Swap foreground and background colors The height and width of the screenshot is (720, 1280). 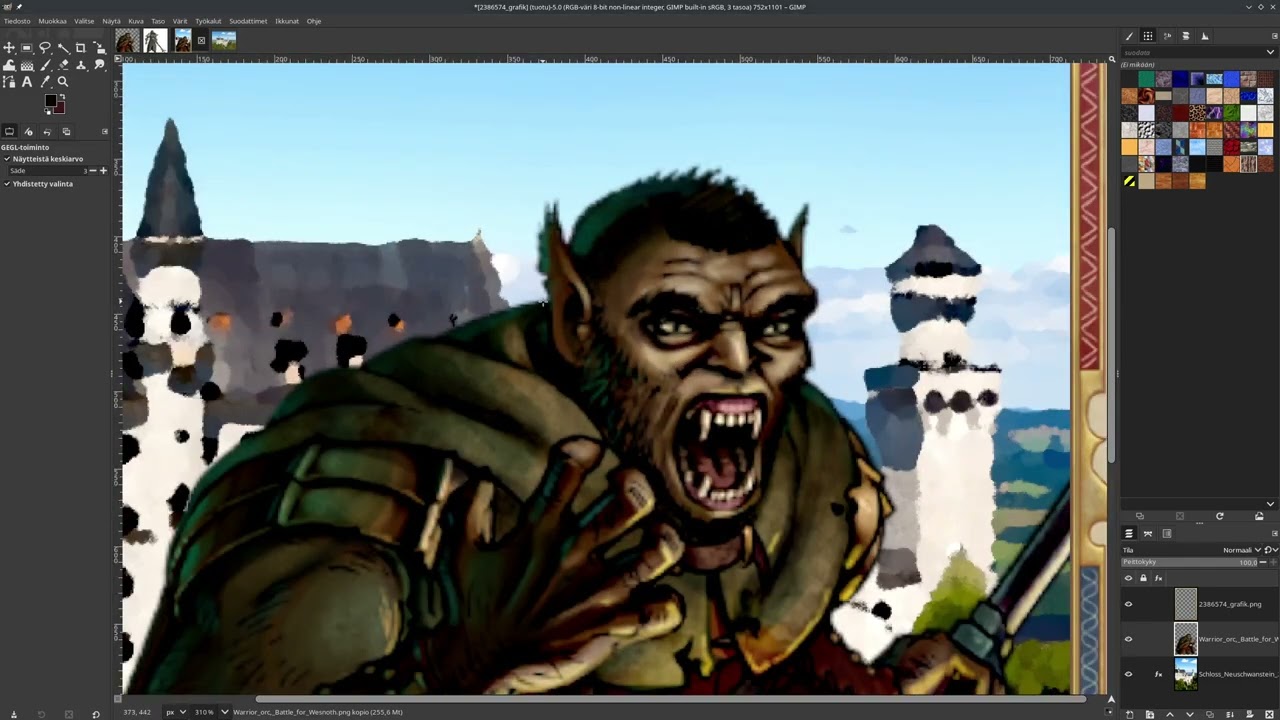click(x=62, y=96)
